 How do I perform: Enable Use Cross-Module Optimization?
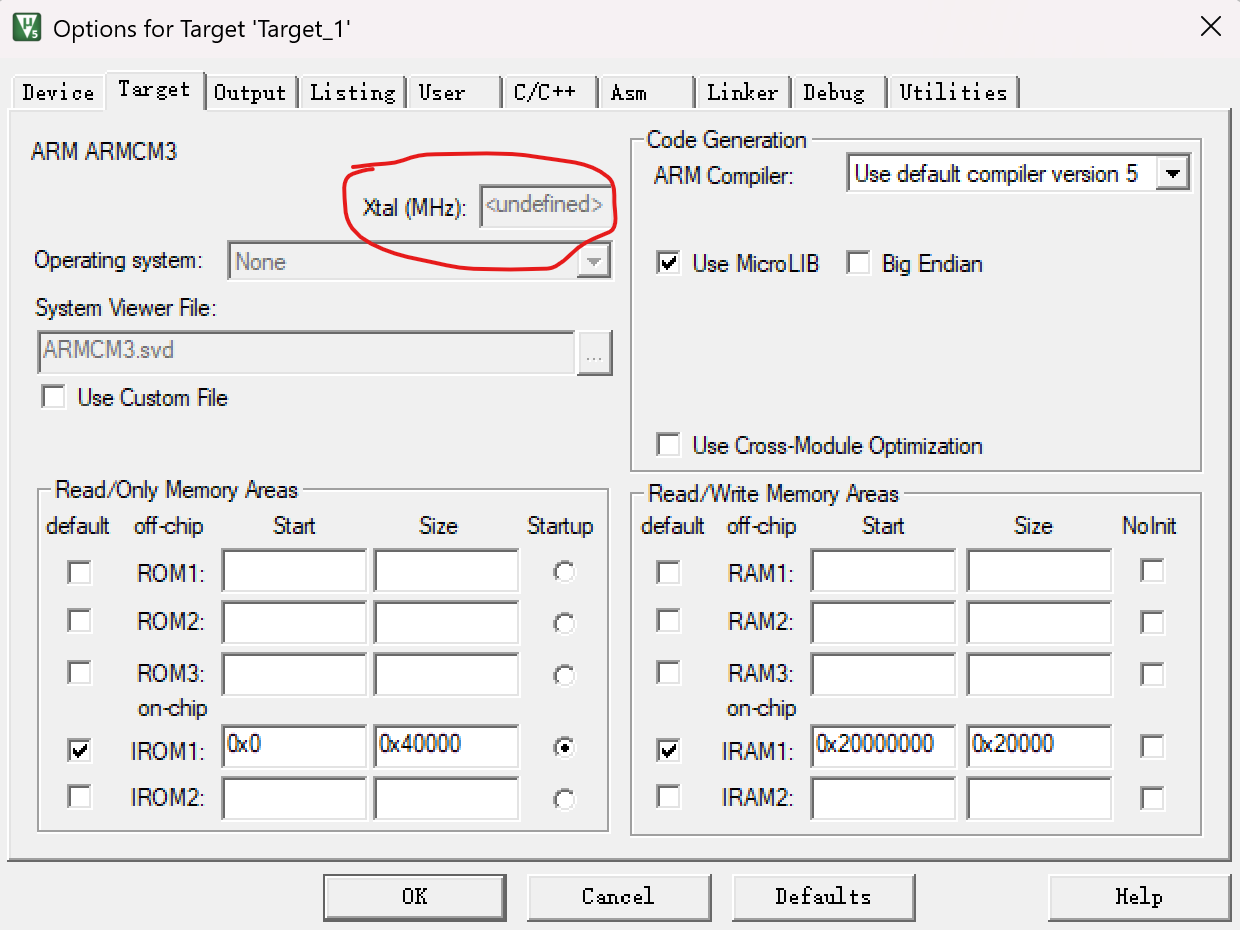click(x=668, y=445)
